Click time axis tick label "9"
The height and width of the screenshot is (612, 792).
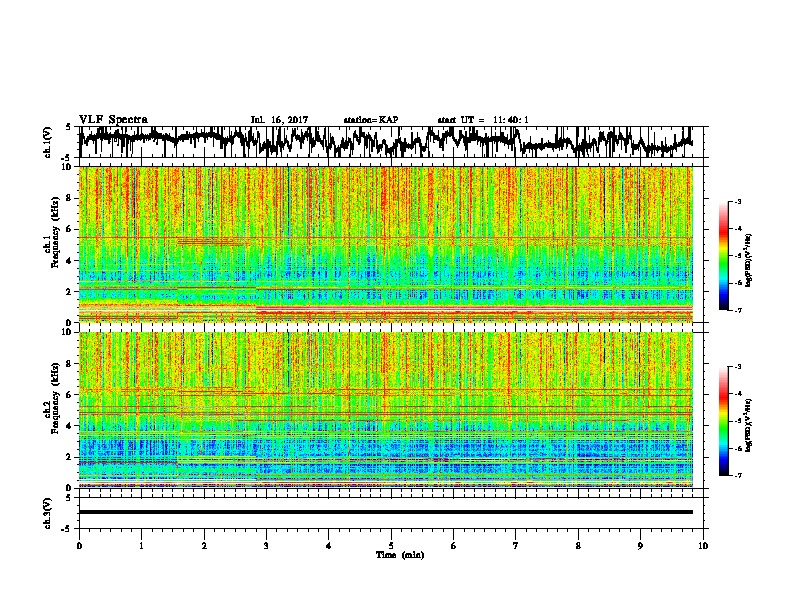click(x=640, y=546)
